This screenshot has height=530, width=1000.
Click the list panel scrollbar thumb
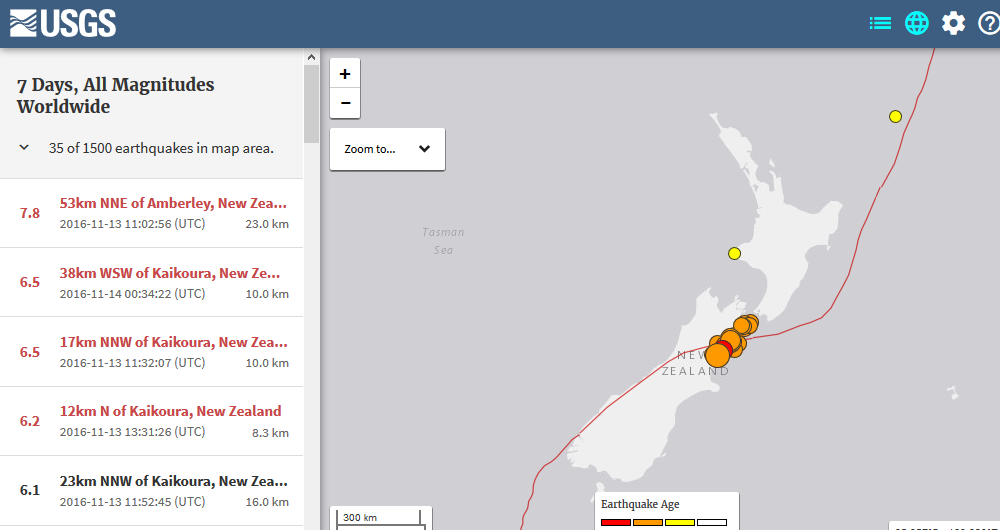311,103
